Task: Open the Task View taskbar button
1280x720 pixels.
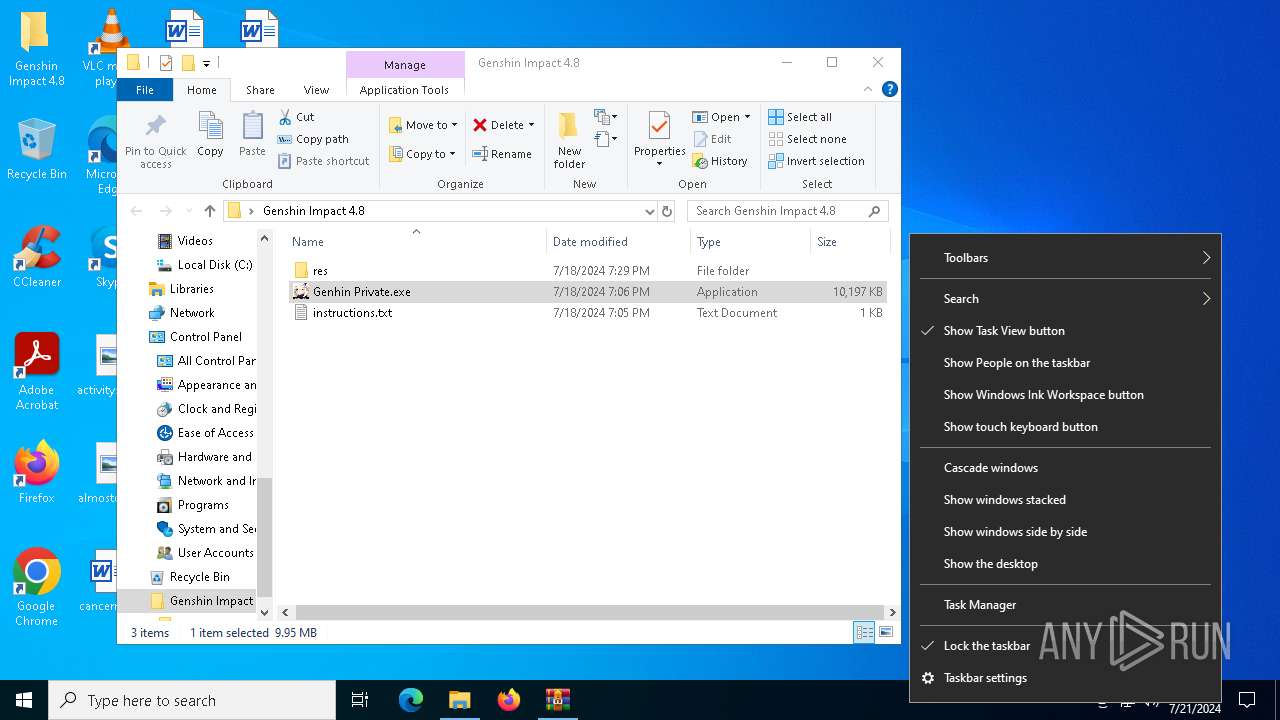Action: click(x=360, y=700)
